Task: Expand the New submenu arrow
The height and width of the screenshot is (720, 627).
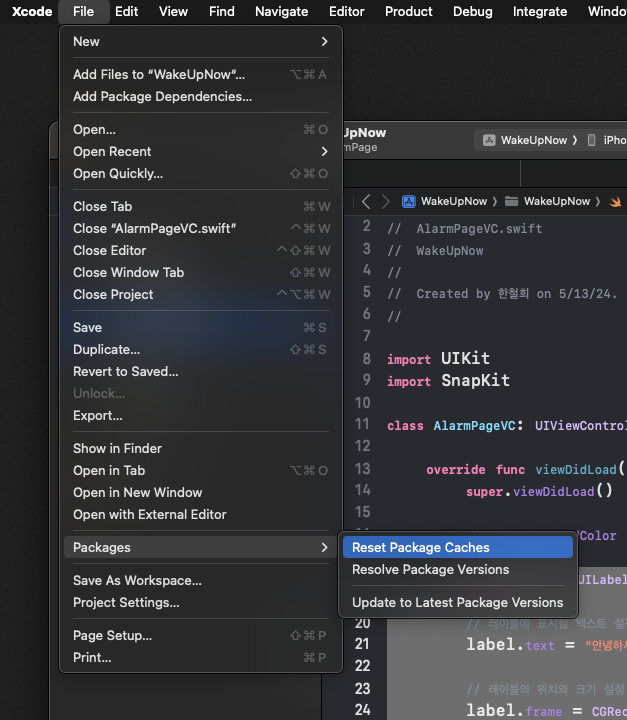Action: (x=324, y=41)
